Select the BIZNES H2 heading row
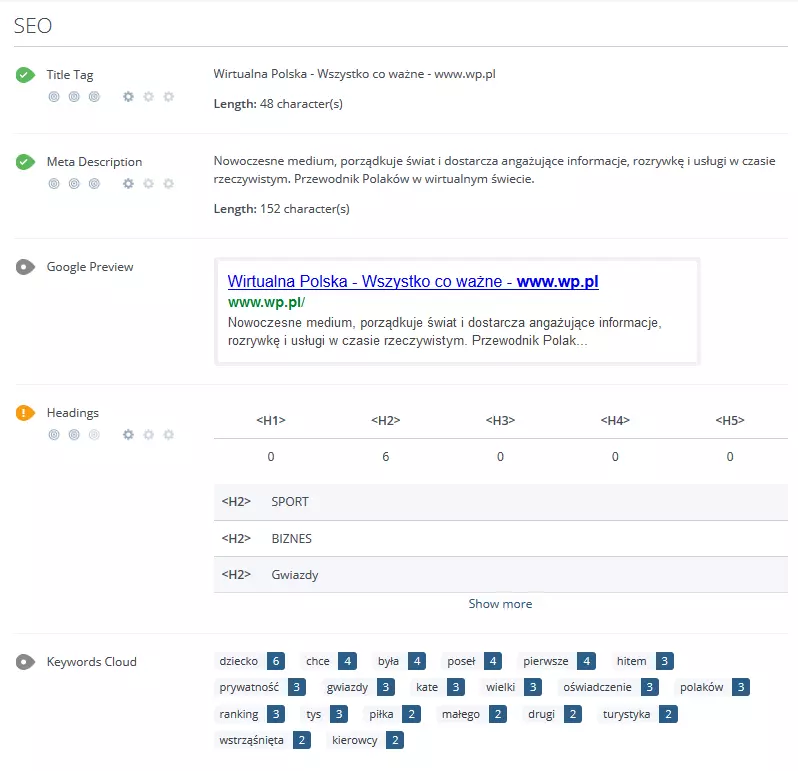Viewport: 798px width, 771px height. pos(501,538)
